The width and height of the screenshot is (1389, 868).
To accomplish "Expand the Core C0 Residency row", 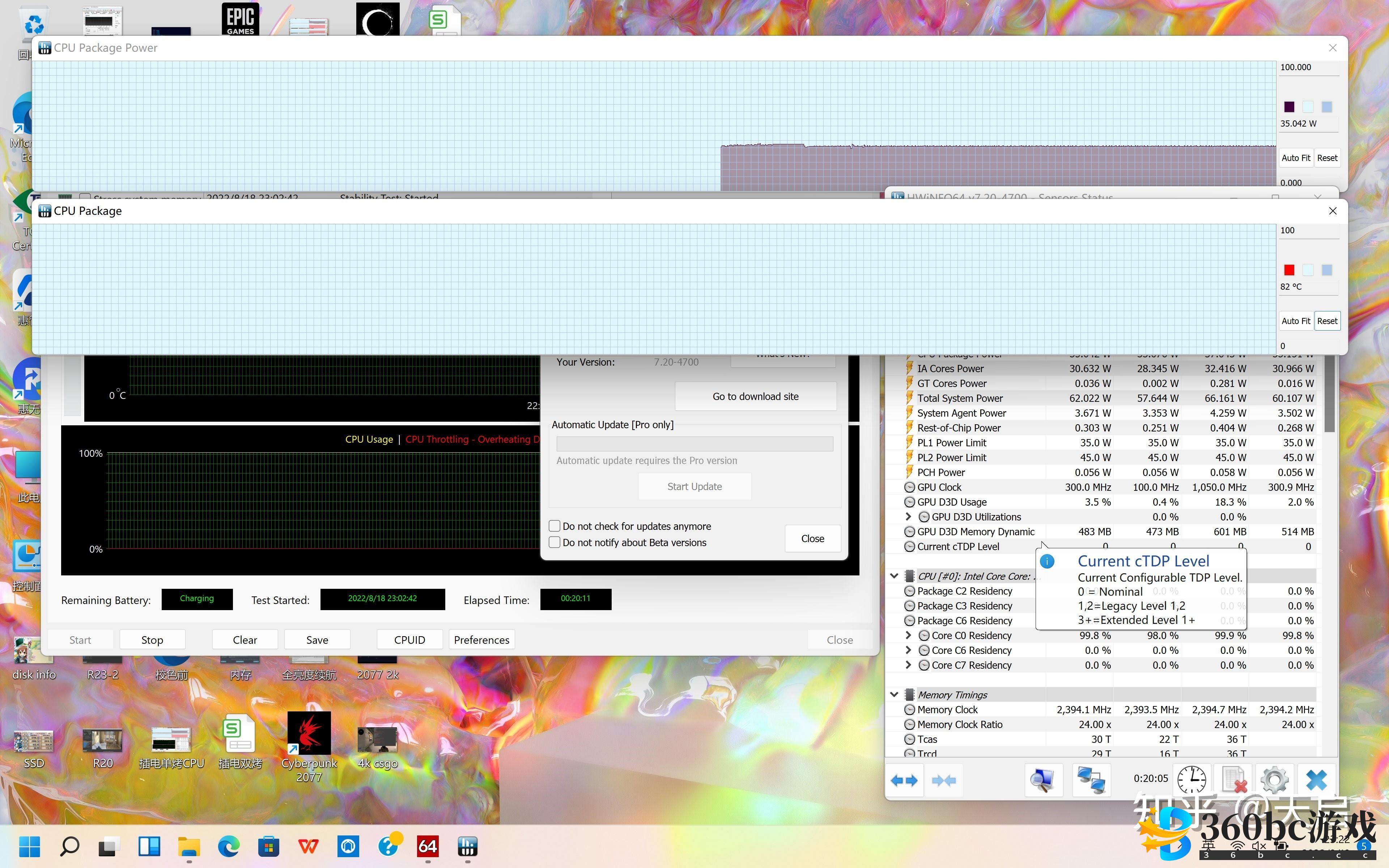I will [908, 635].
